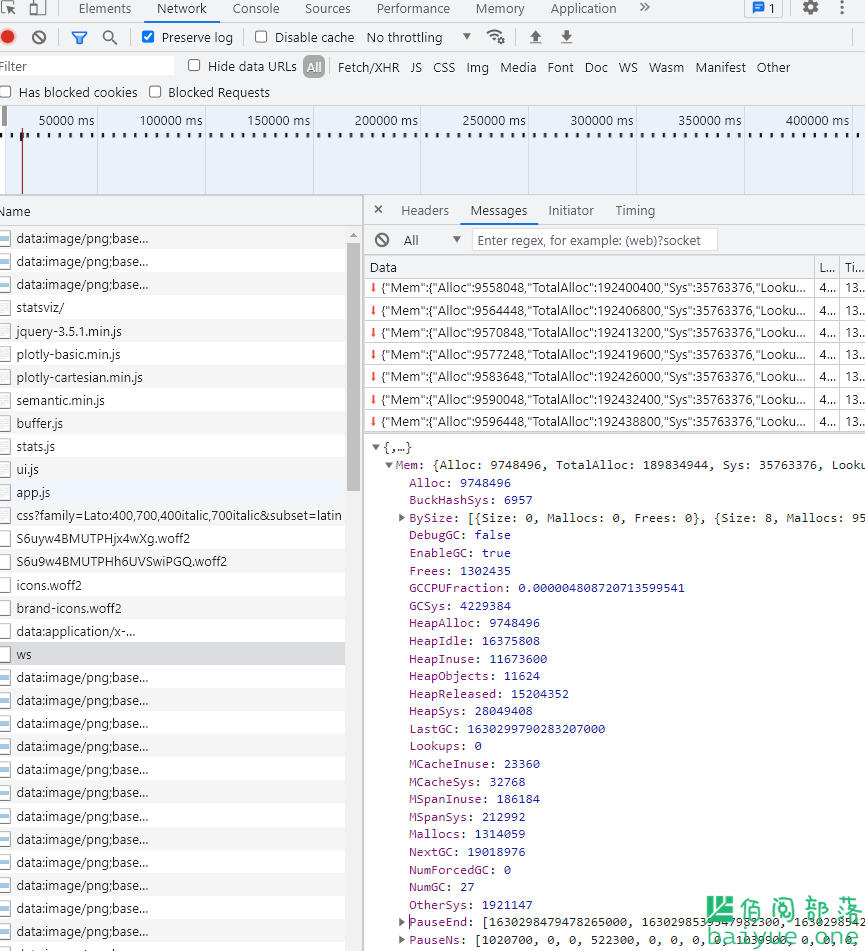The height and width of the screenshot is (951, 865).
Task: Export HAR file download arrow
Action: coord(566,37)
